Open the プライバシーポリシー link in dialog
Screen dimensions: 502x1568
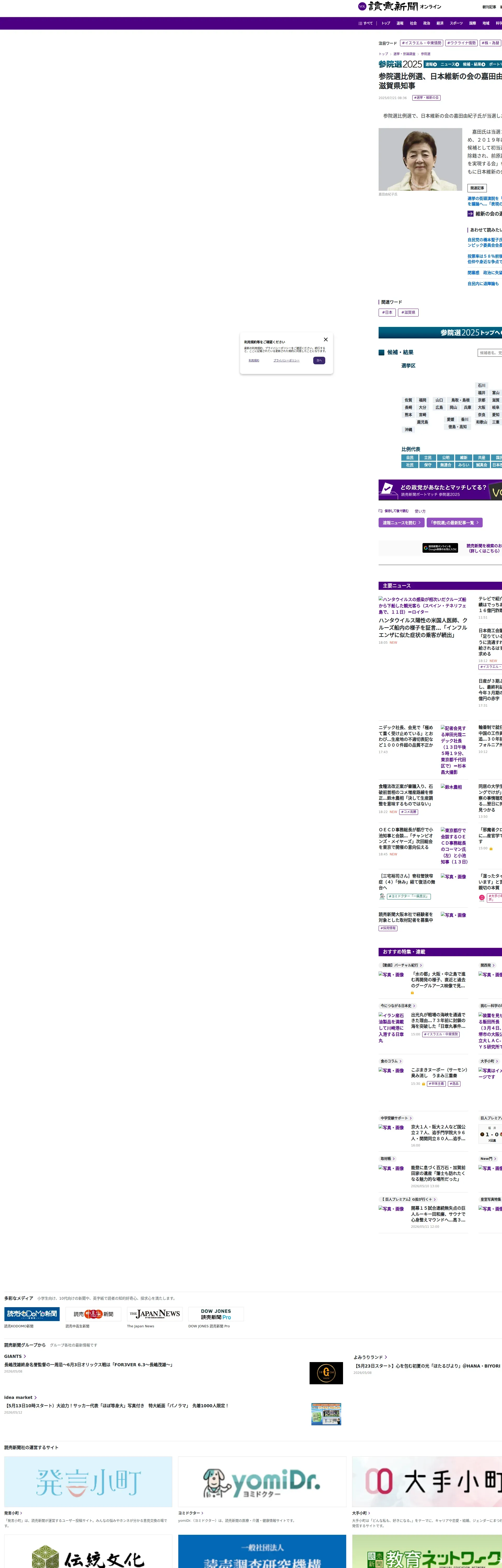point(286,360)
